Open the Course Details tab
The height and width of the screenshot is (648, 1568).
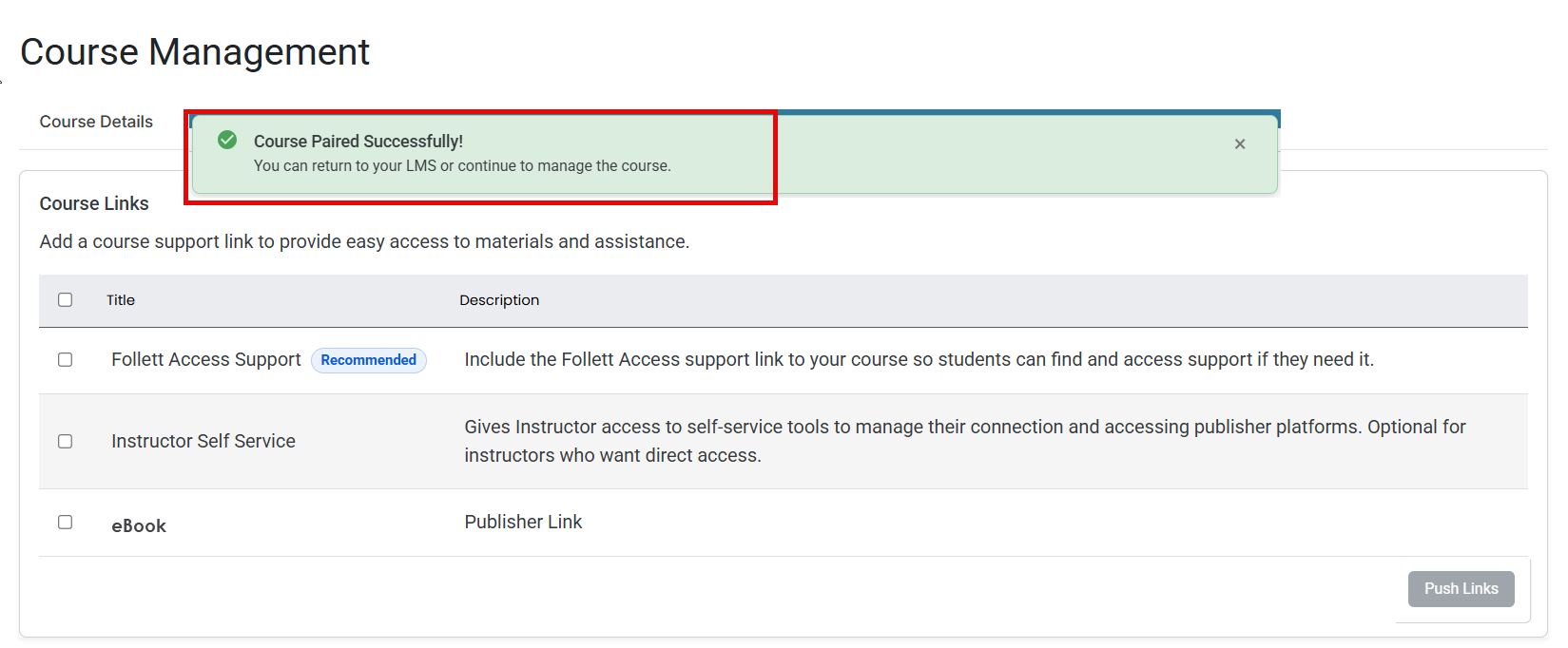pyautogui.click(x=96, y=122)
